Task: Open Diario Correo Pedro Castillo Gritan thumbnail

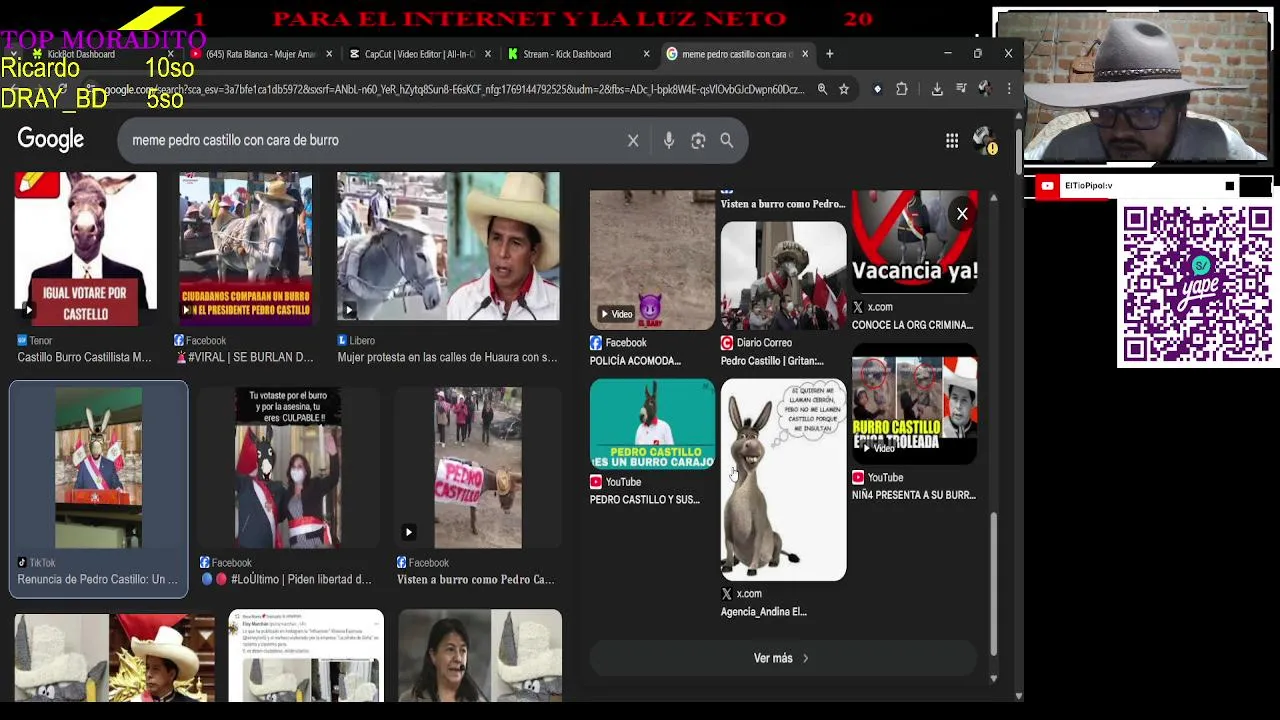Action: click(x=783, y=276)
